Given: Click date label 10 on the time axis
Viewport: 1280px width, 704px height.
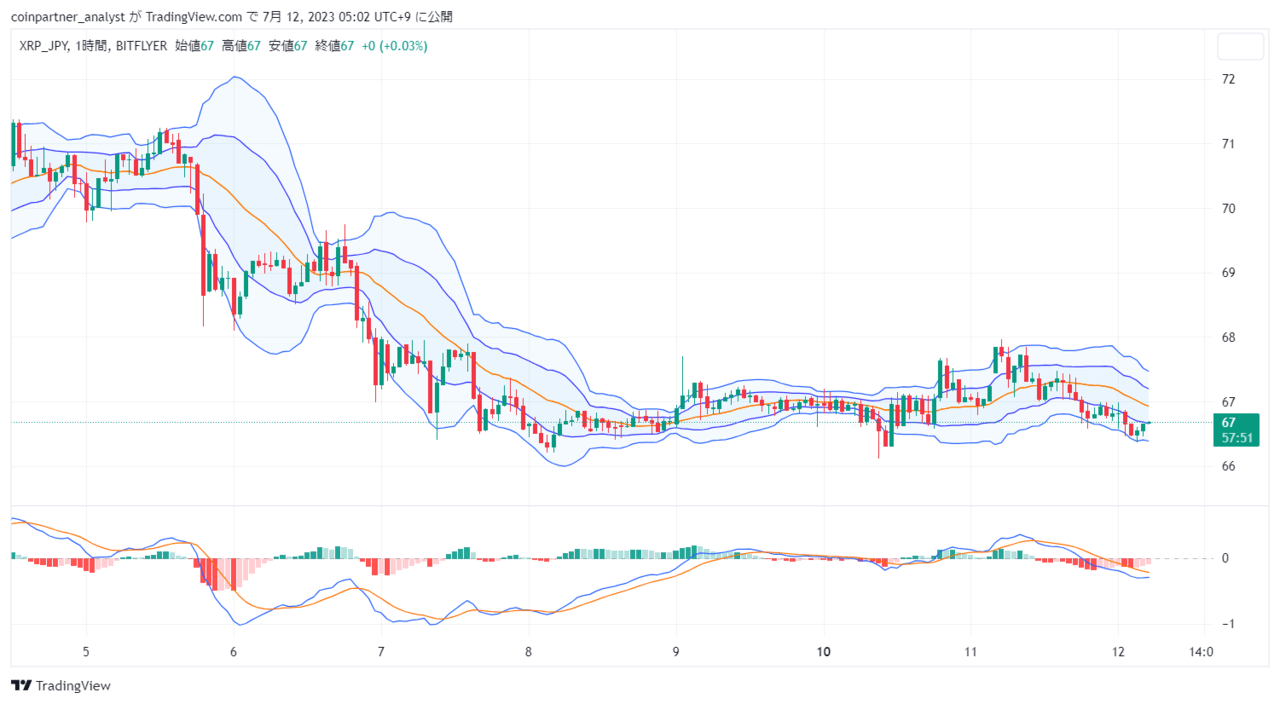Looking at the screenshot, I should click(x=824, y=651).
